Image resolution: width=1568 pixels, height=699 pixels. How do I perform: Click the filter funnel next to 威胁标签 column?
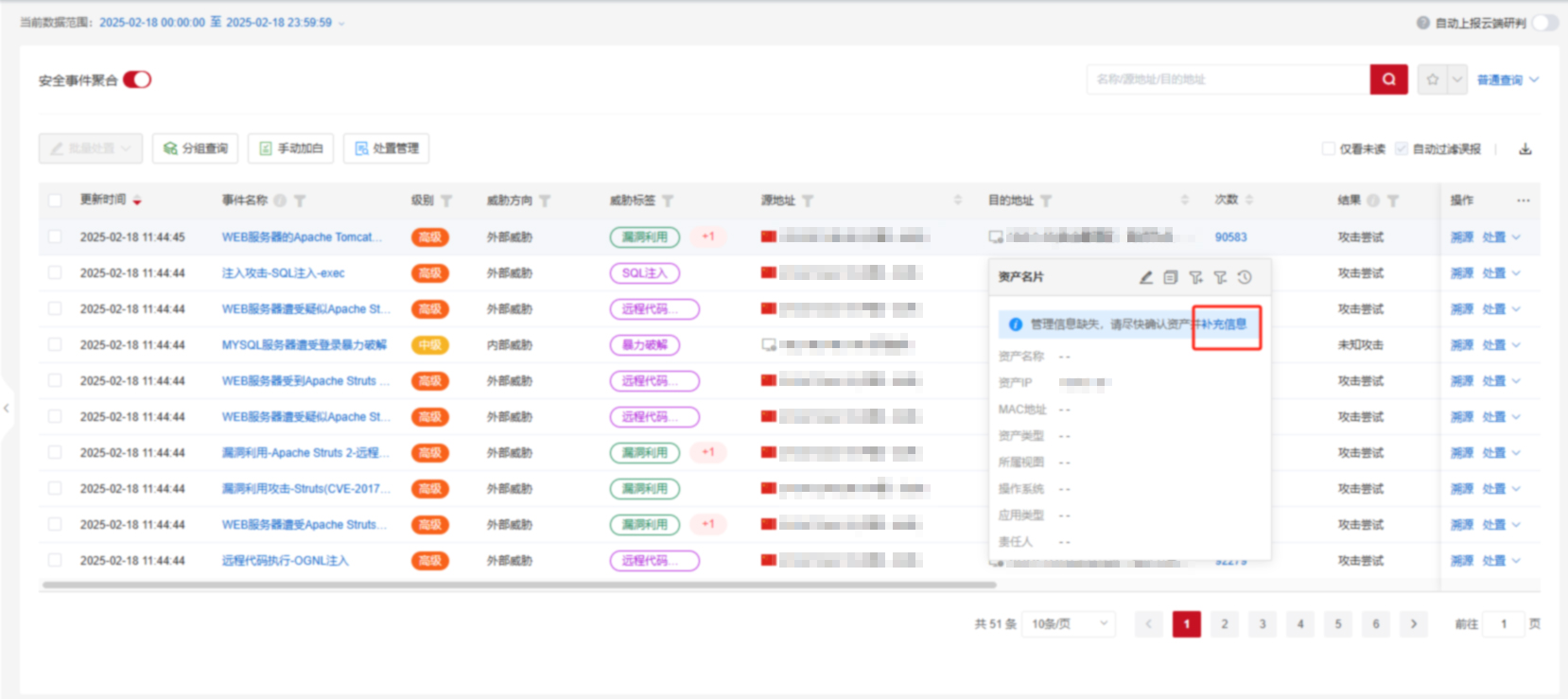(668, 201)
